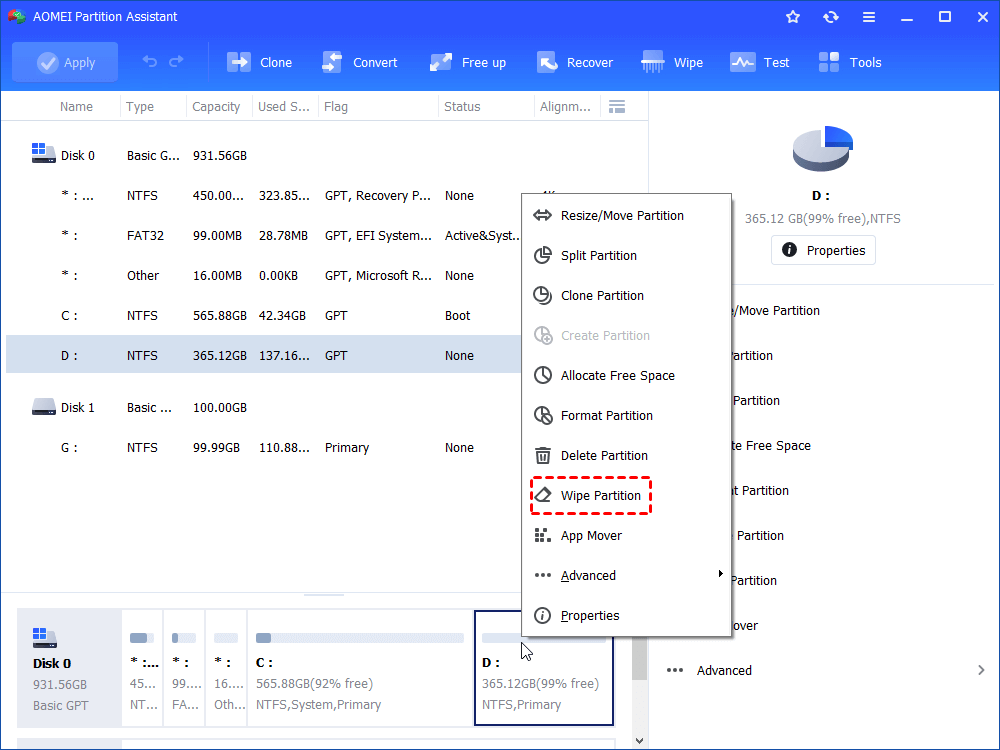This screenshot has width=1000, height=750.
Task: Open the Tools menu
Action: point(850,62)
